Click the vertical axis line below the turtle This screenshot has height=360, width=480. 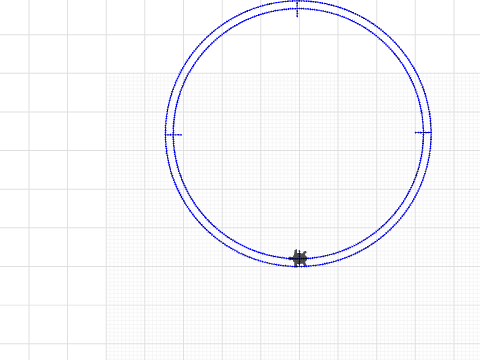299,313
